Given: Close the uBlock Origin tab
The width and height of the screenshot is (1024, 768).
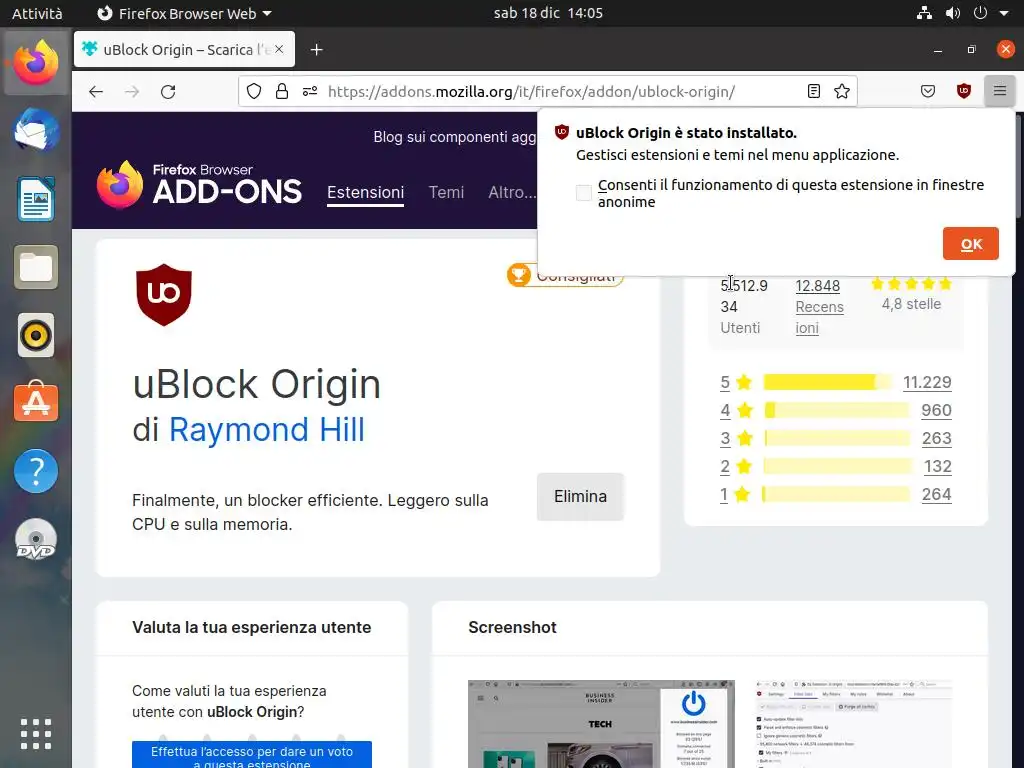Looking at the screenshot, I should [x=279, y=49].
